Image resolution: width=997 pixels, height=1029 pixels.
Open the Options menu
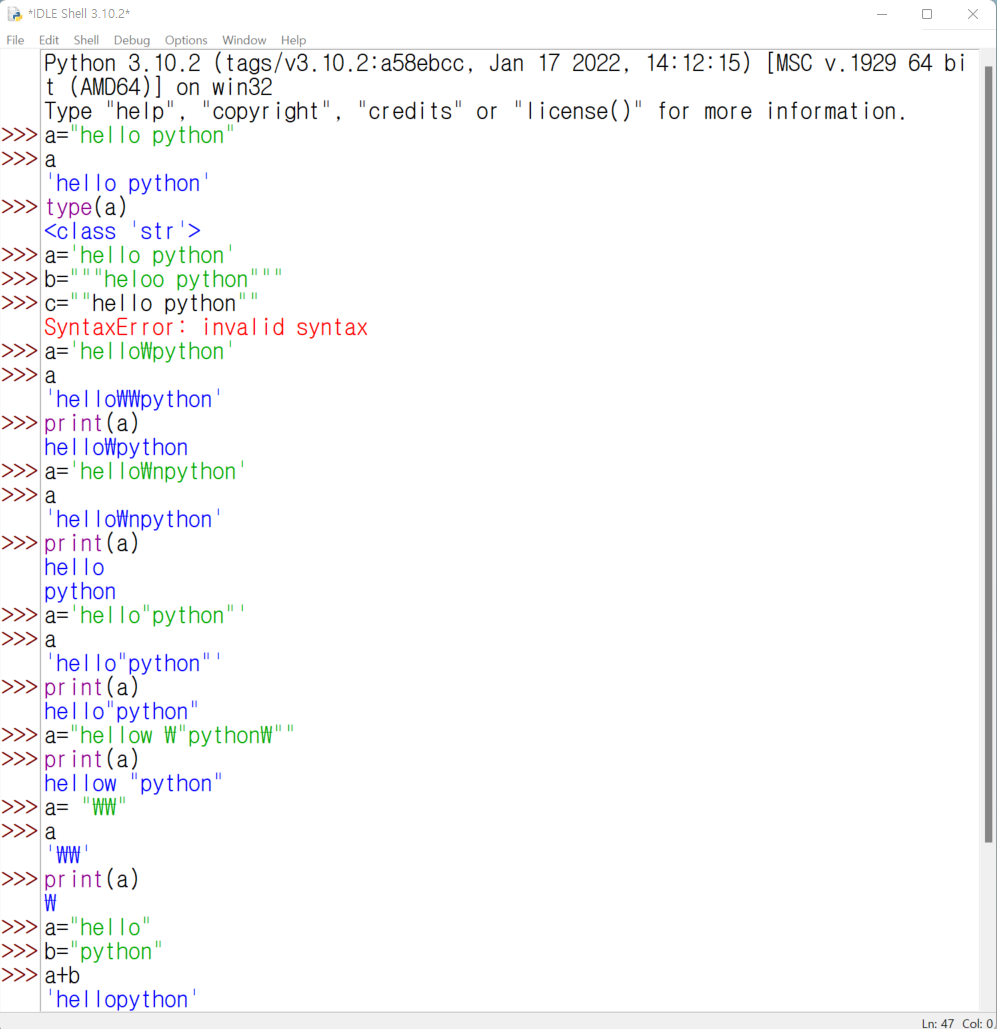[186, 40]
